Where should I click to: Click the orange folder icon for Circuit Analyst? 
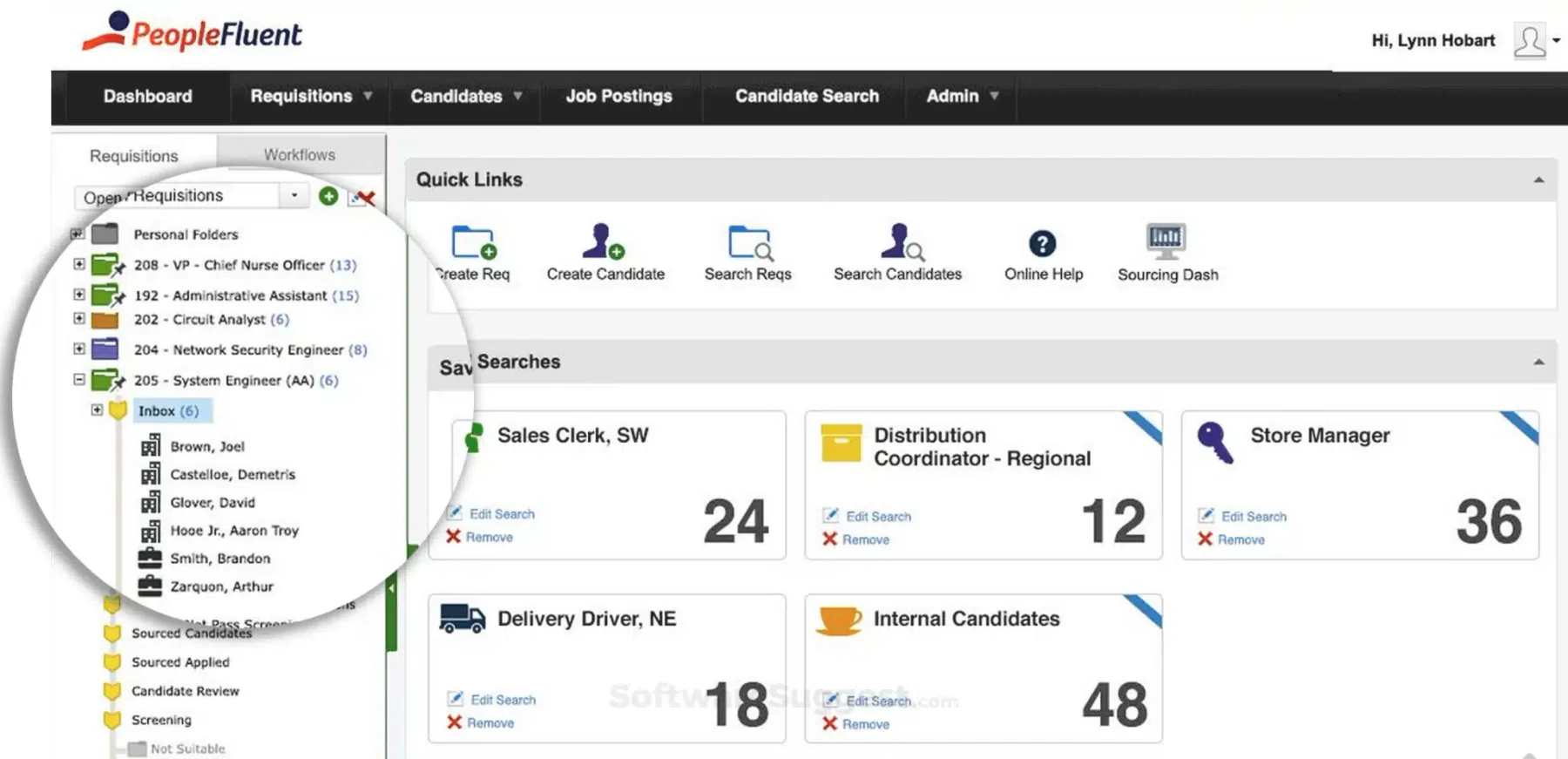(105, 320)
